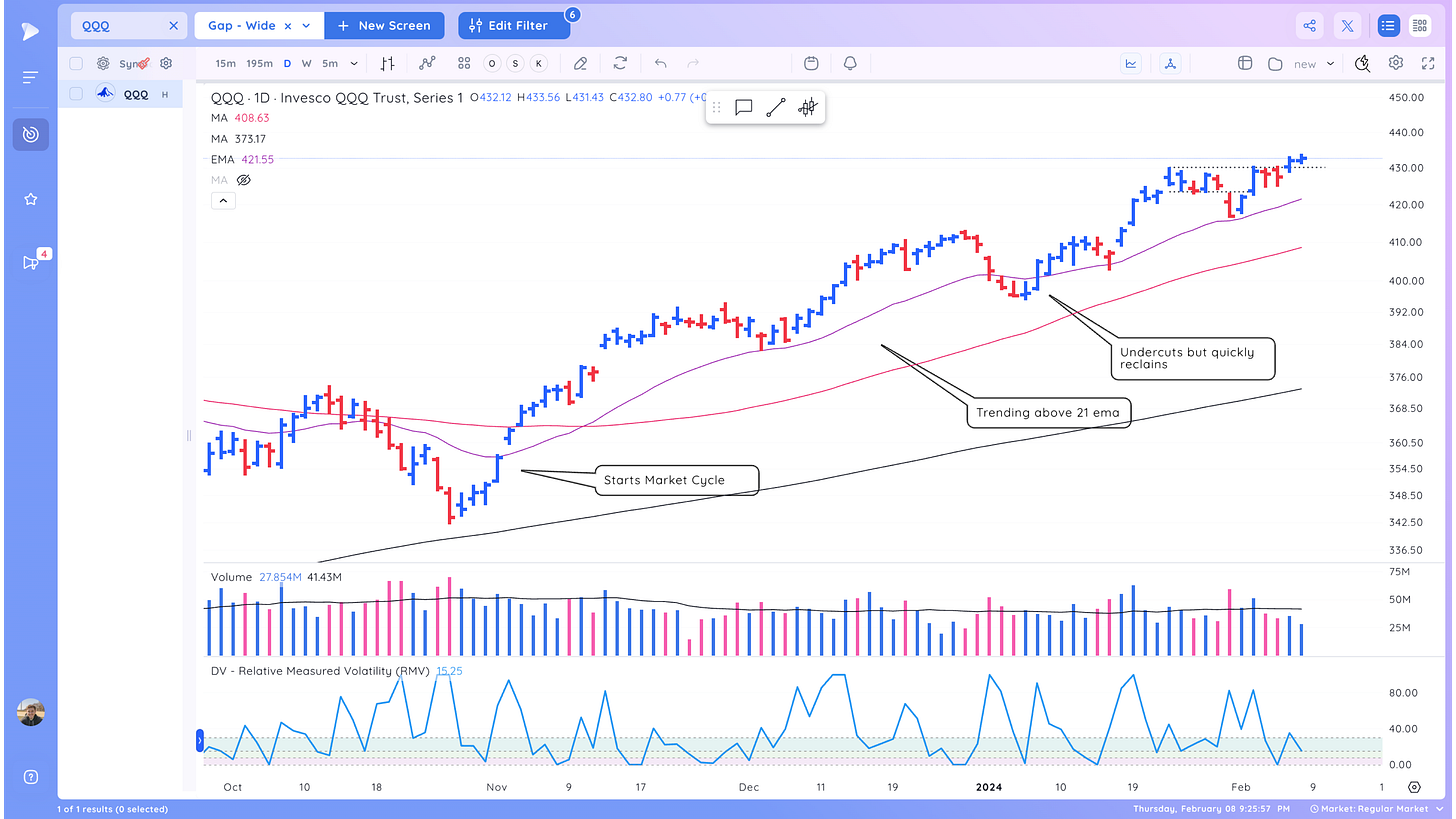Open the sidebar menu lines icon
Viewport: 1456px width, 819px height.
pos(30,77)
